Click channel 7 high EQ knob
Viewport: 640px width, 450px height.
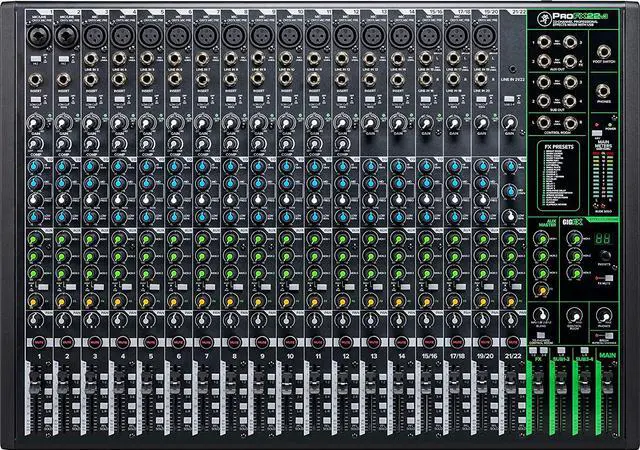(202, 167)
